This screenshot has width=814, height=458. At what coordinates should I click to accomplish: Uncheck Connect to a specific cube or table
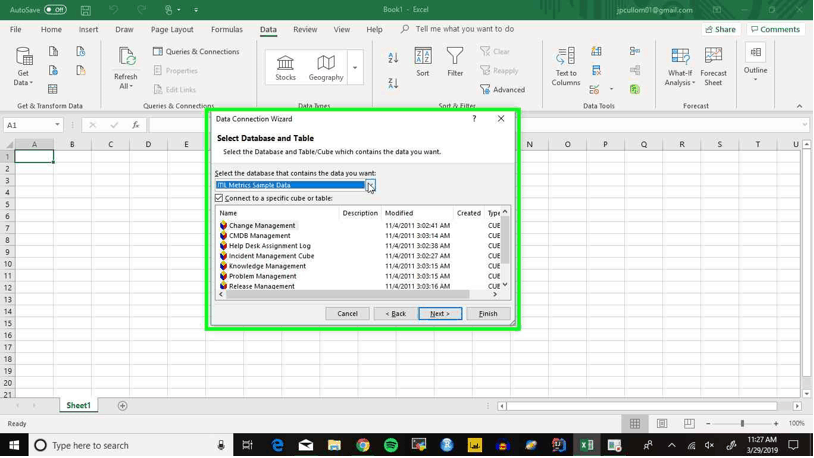pyautogui.click(x=220, y=198)
